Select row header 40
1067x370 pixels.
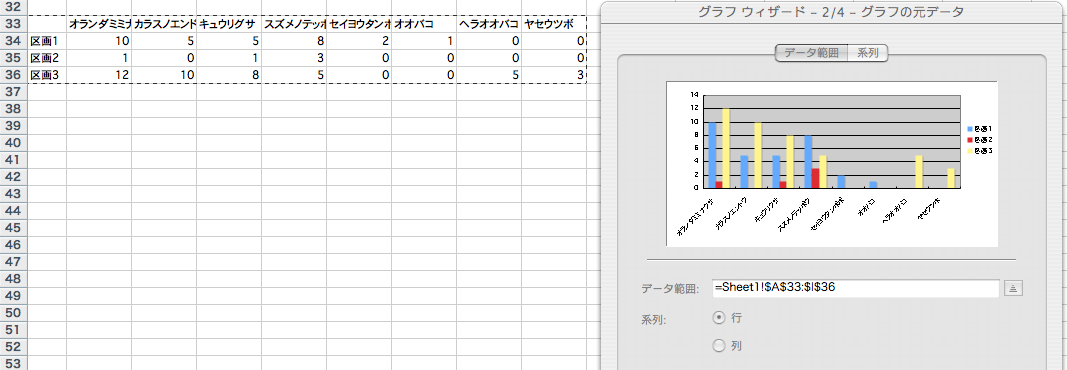click(14, 143)
